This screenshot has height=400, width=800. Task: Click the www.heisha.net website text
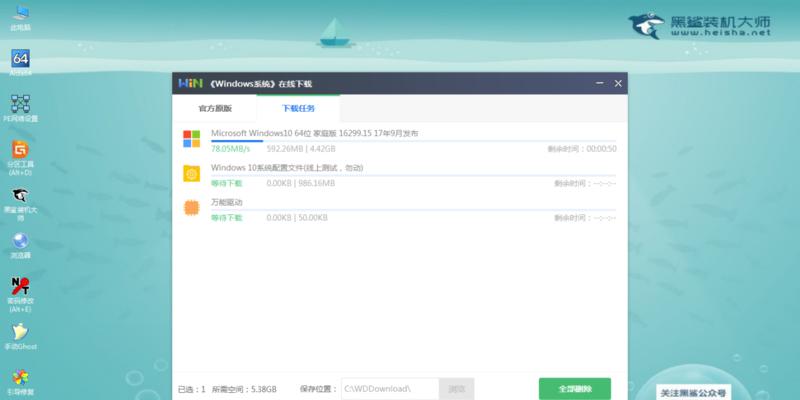tap(721, 33)
